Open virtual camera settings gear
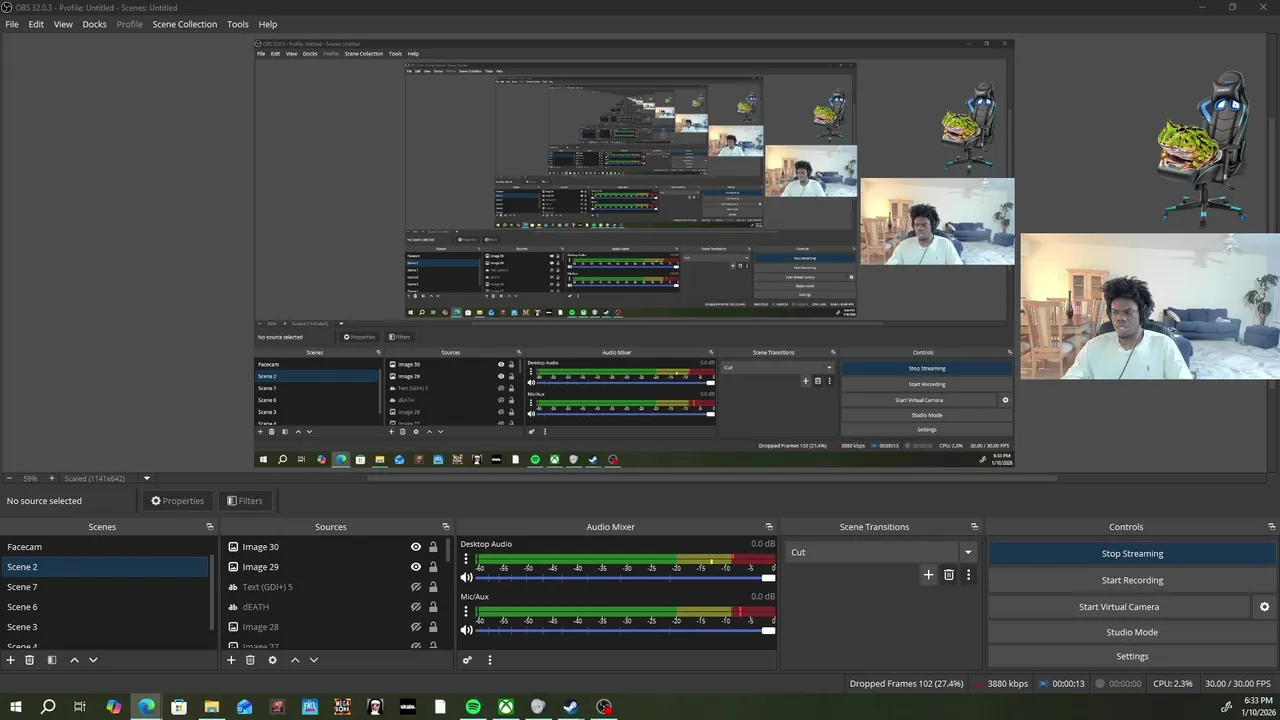1280x720 pixels. [1264, 607]
